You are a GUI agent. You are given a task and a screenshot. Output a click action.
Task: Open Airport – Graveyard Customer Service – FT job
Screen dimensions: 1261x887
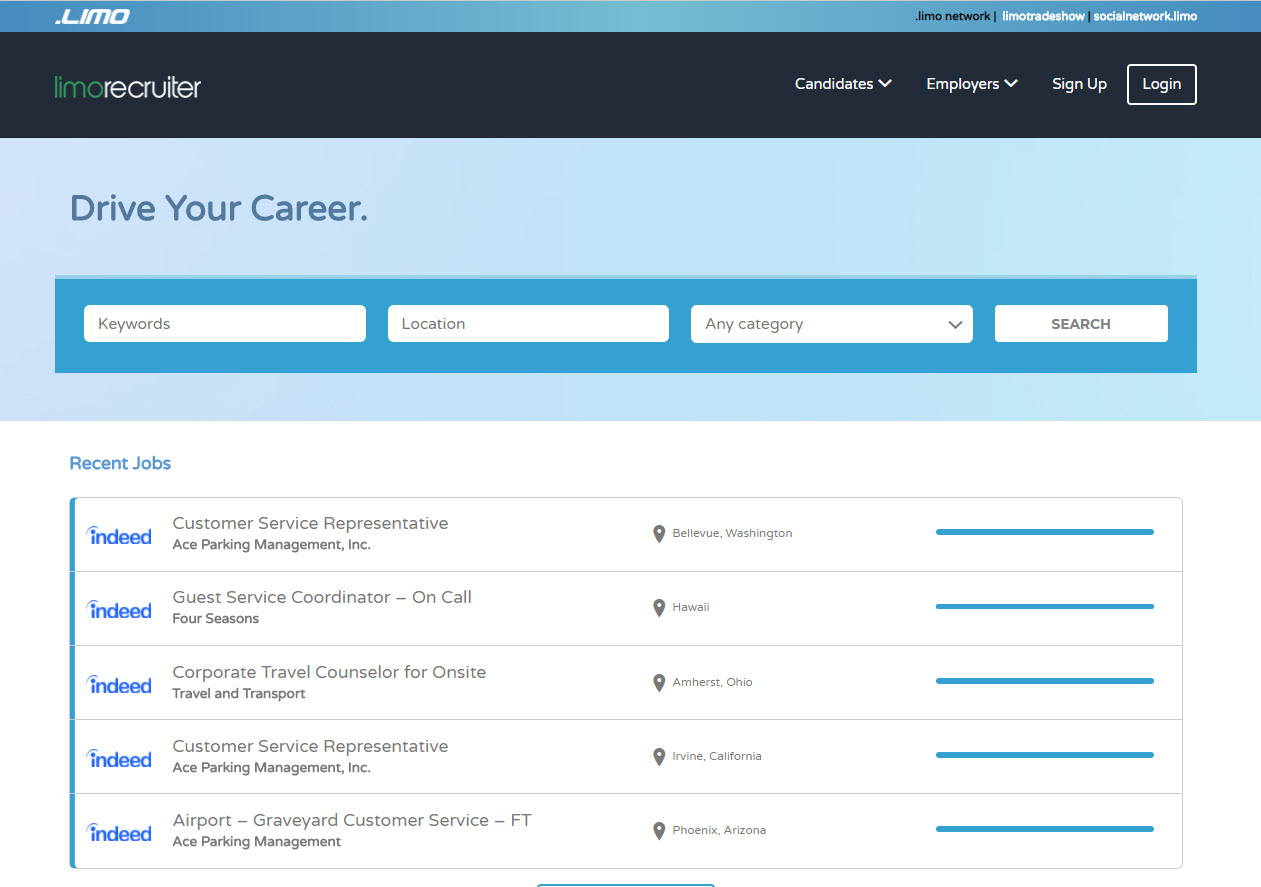(352, 820)
